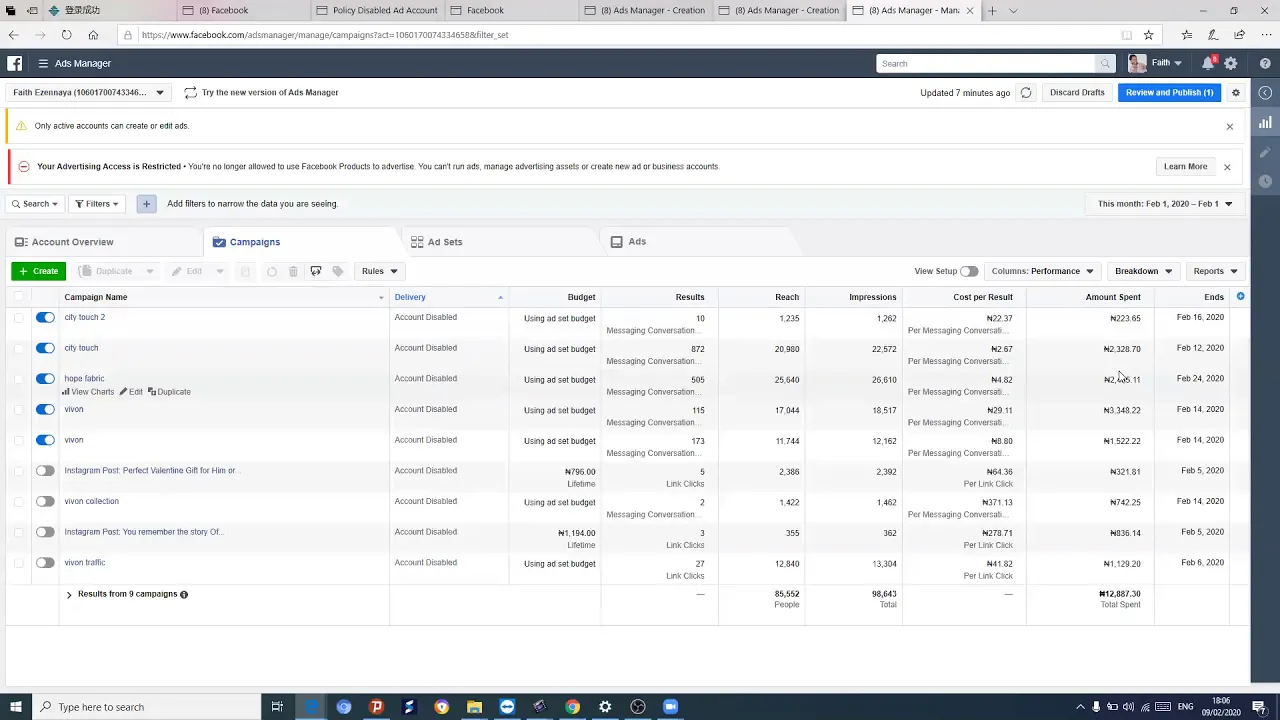Toggle on Instagram Post: You remember the story campaign
Viewport: 1280px width, 720px height.
pos(45,532)
